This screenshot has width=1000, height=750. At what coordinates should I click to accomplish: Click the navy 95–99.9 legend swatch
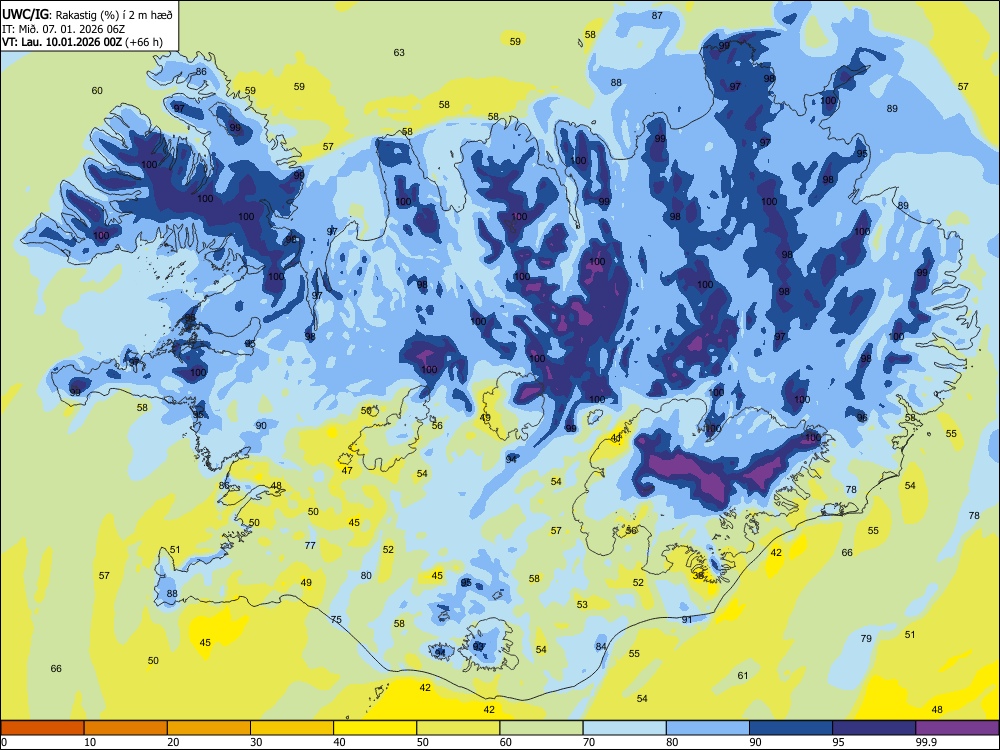(874, 728)
